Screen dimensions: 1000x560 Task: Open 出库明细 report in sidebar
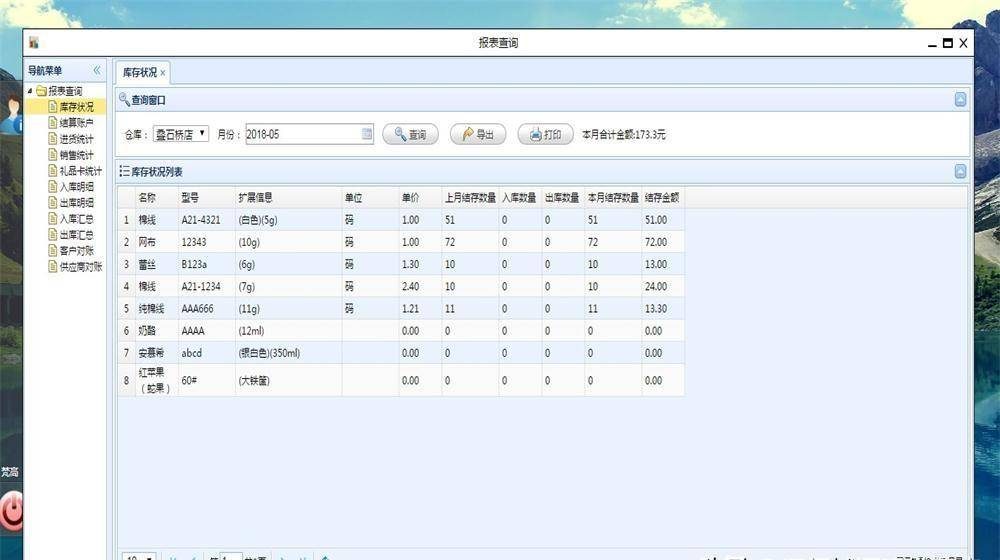76,202
